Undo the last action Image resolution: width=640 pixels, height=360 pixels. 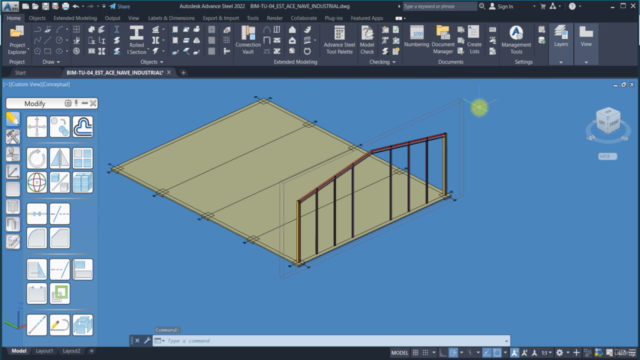(76, 6)
